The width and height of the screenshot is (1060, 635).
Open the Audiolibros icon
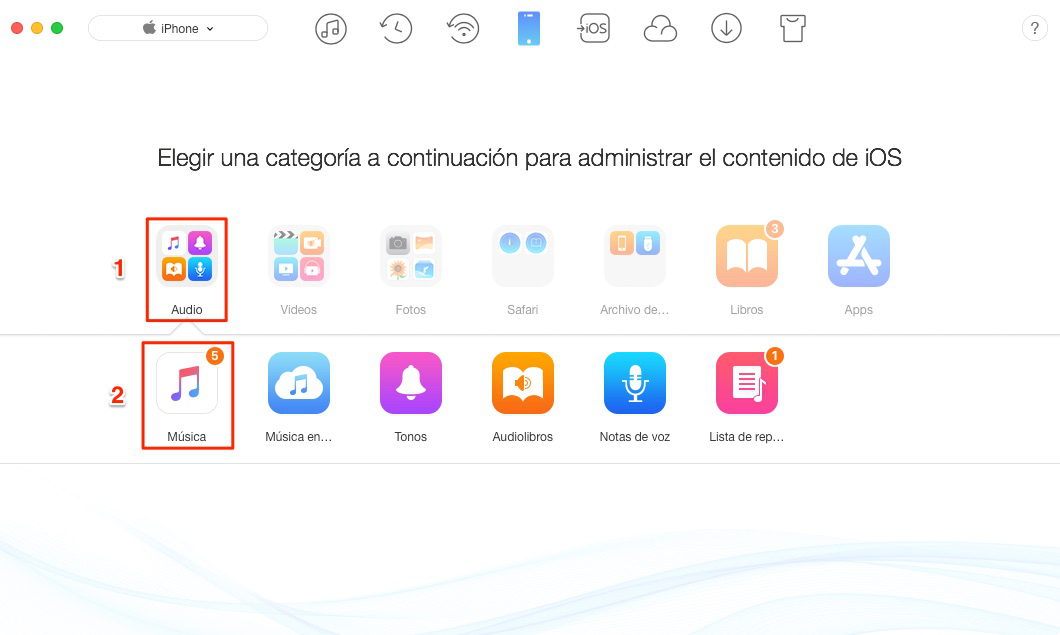(x=523, y=383)
